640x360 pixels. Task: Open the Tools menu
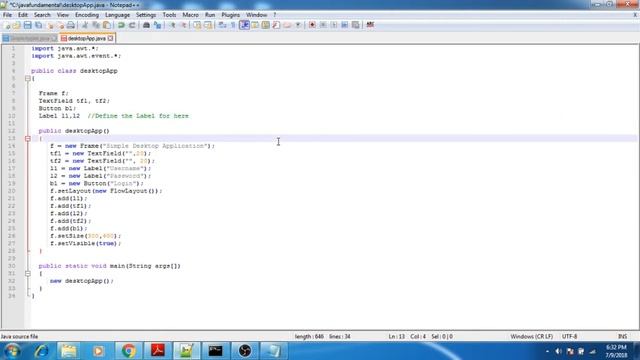tap(169, 15)
